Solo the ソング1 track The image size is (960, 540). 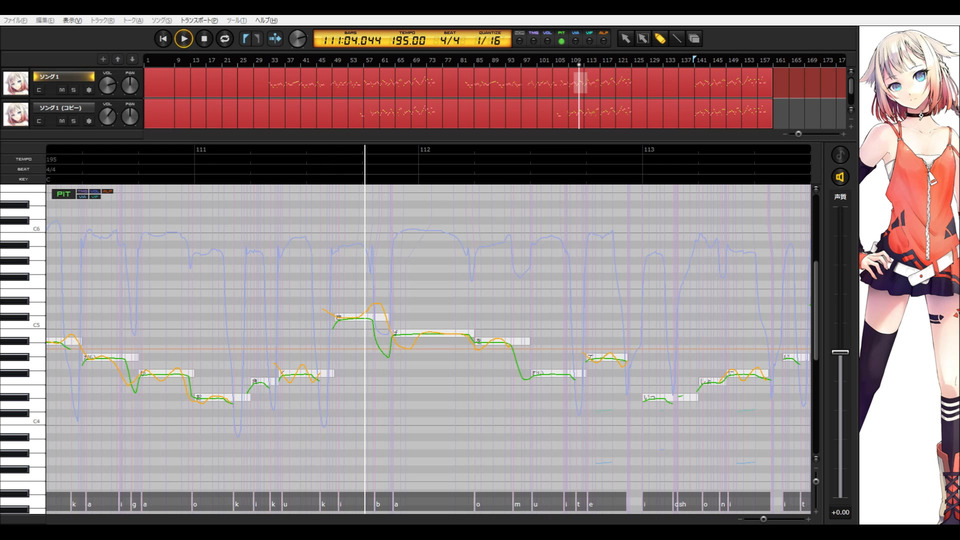(x=73, y=89)
